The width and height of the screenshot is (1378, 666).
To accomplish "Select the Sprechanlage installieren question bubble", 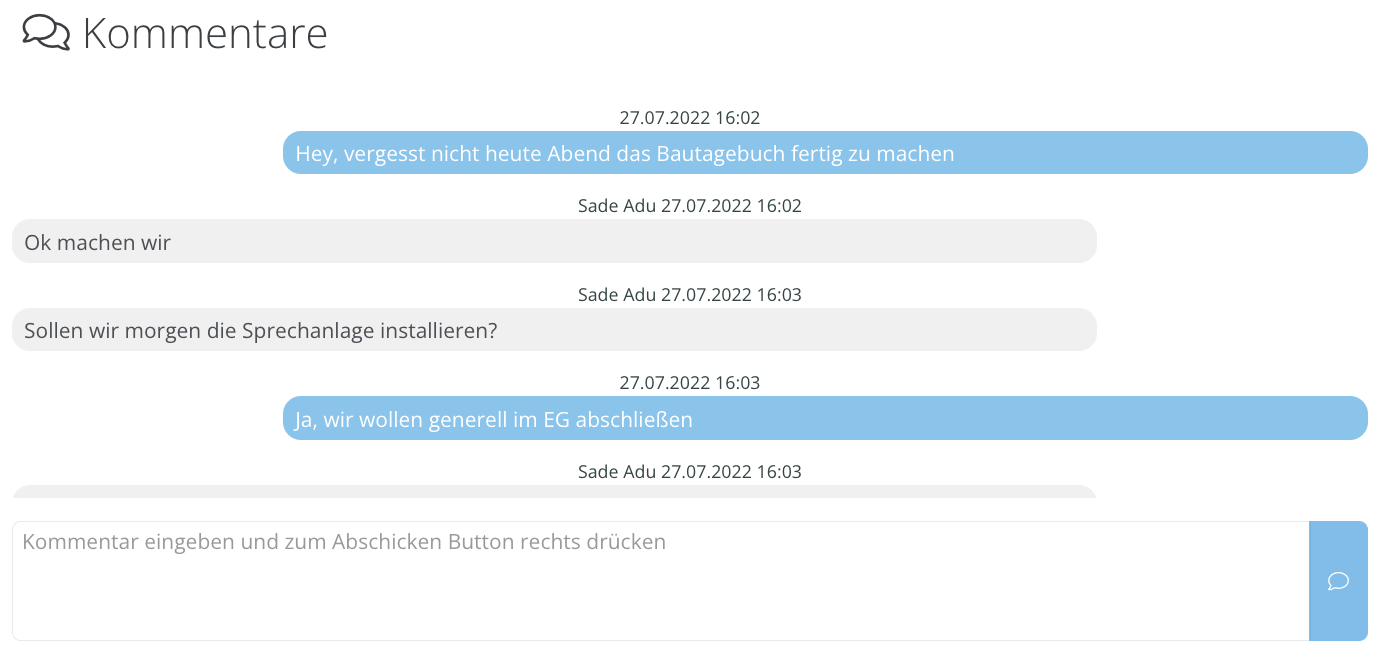I will [554, 330].
